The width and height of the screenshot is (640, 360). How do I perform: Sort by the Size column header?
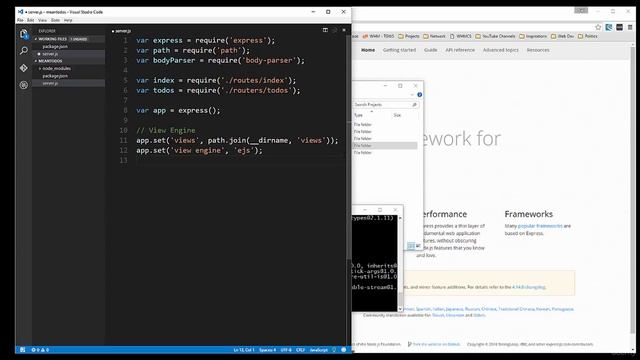click(397, 116)
